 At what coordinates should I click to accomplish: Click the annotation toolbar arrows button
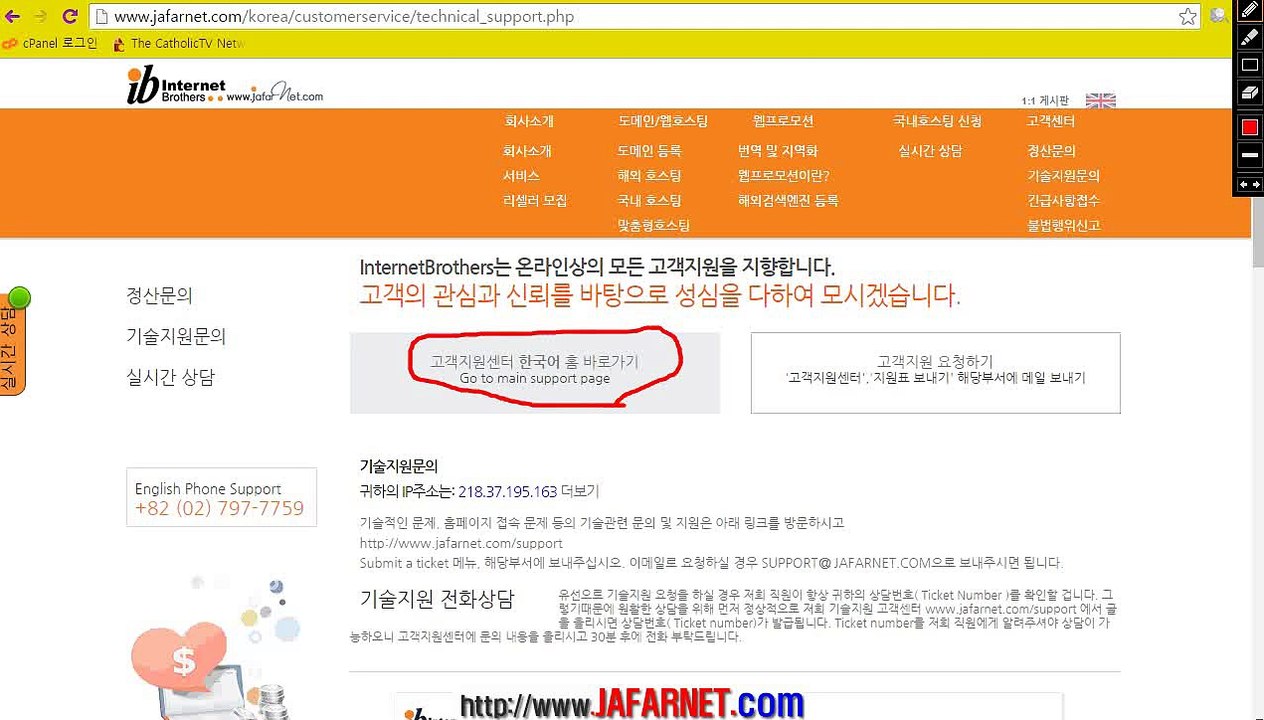(1249, 184)
